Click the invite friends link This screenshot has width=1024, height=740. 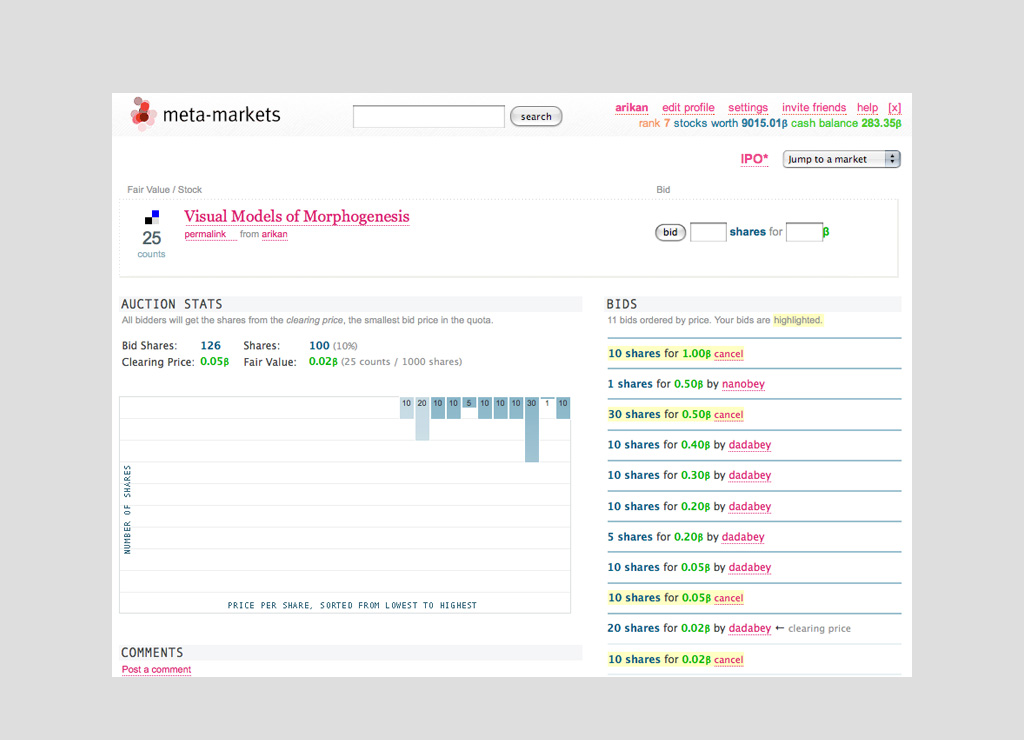pyautogui.click(x=814, y=108)
